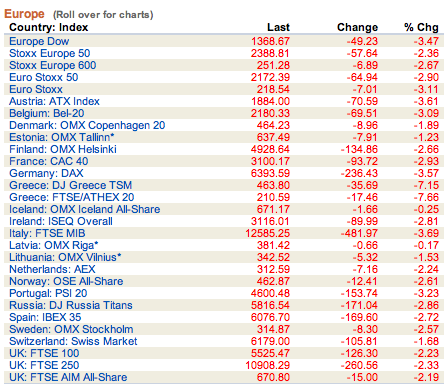The image size is (448, 390).
Task: Click the Stoxx Europe 50 link
Action: tap(50, 53)
